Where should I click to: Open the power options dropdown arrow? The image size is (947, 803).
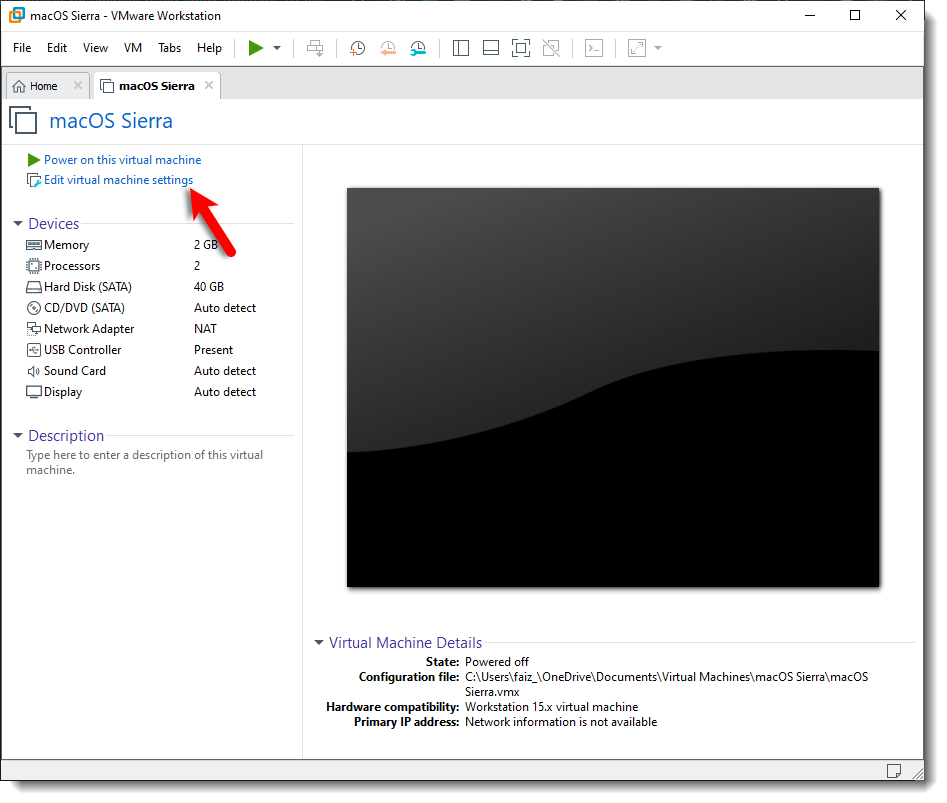tap(277, 48)
